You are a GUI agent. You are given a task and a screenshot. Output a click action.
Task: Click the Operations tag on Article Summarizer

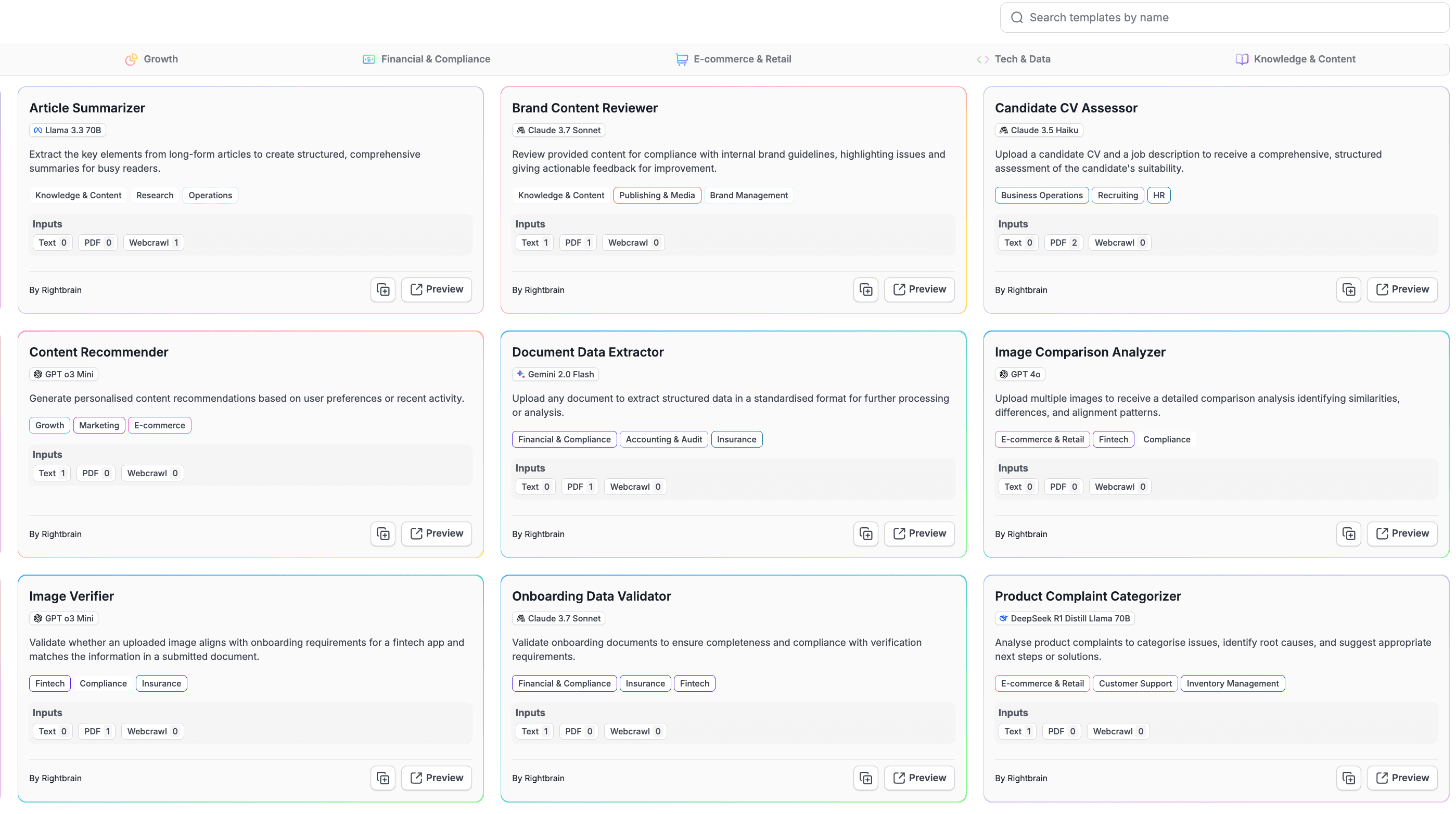210,196
